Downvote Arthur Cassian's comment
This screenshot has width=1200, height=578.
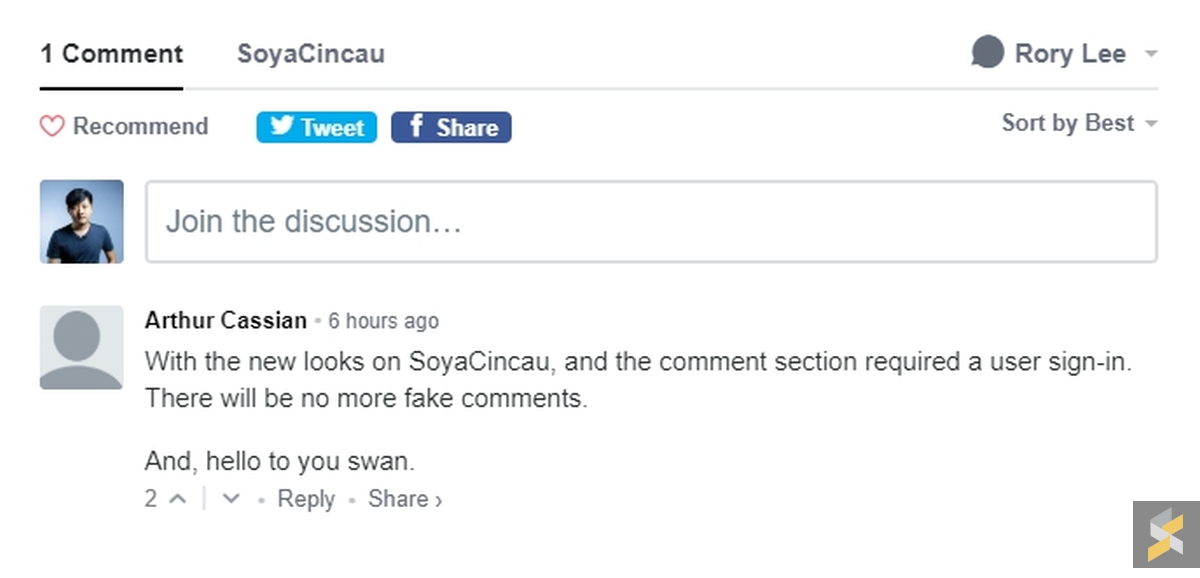coord(231,498)
